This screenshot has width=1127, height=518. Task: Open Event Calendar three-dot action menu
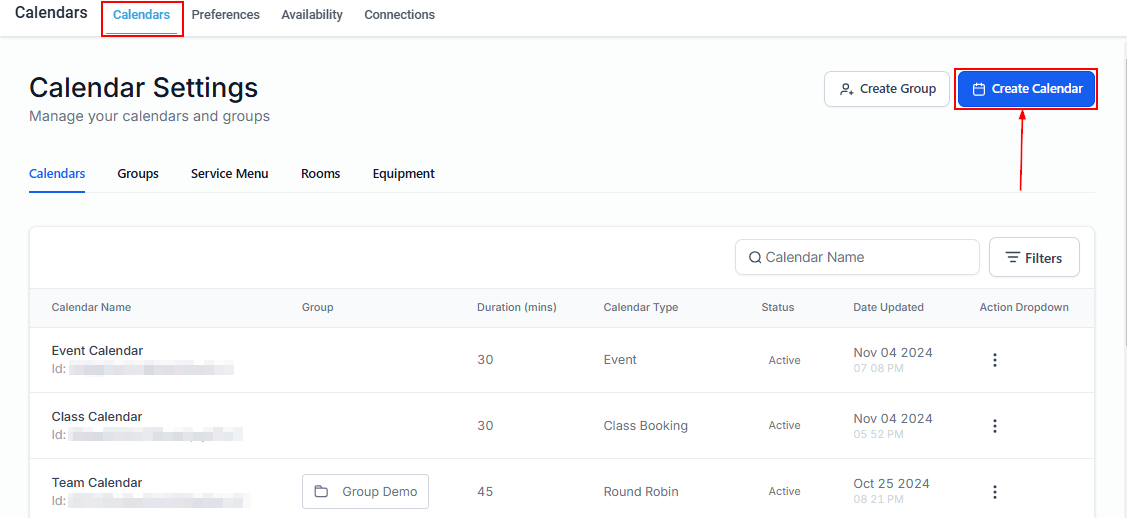pyautogui.click(x=994, y=360)
